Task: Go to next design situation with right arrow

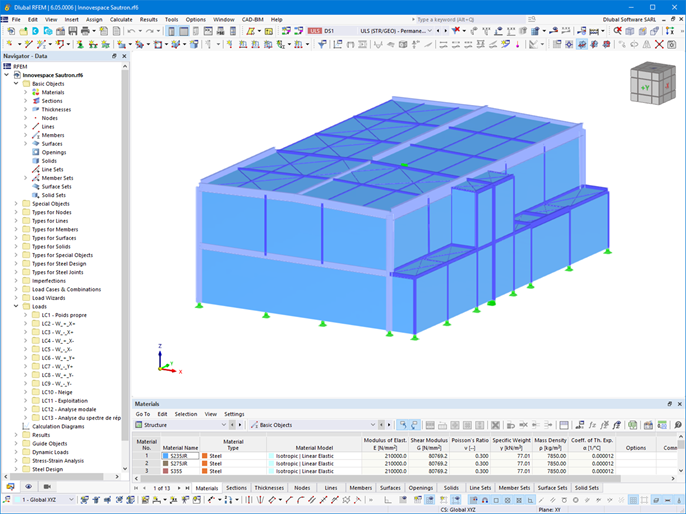Action: pos(445,31)
